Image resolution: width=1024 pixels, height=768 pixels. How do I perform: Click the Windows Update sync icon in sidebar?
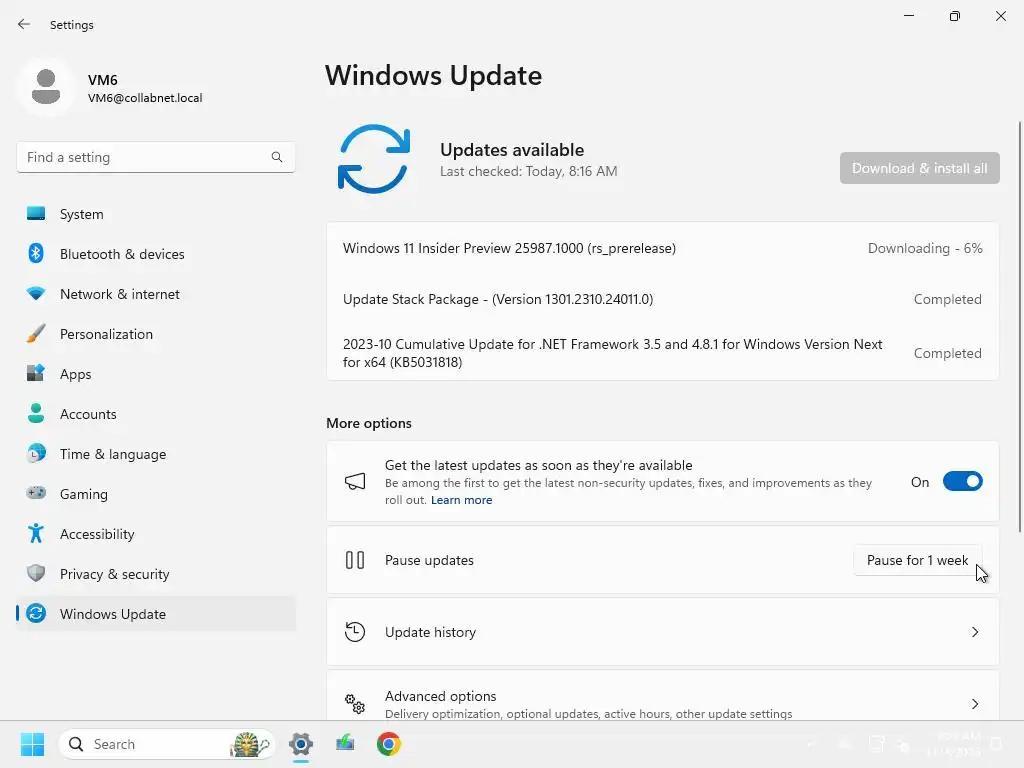[36, 614]
